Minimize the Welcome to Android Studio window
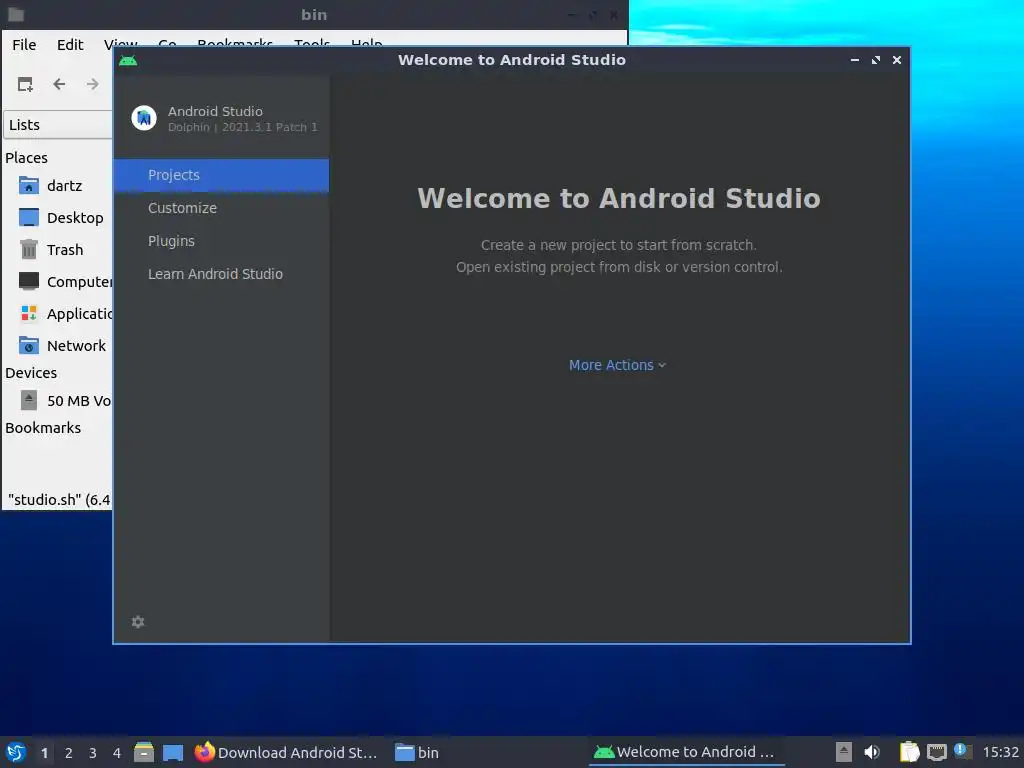 pyautogui.click(x=855, y=60)
